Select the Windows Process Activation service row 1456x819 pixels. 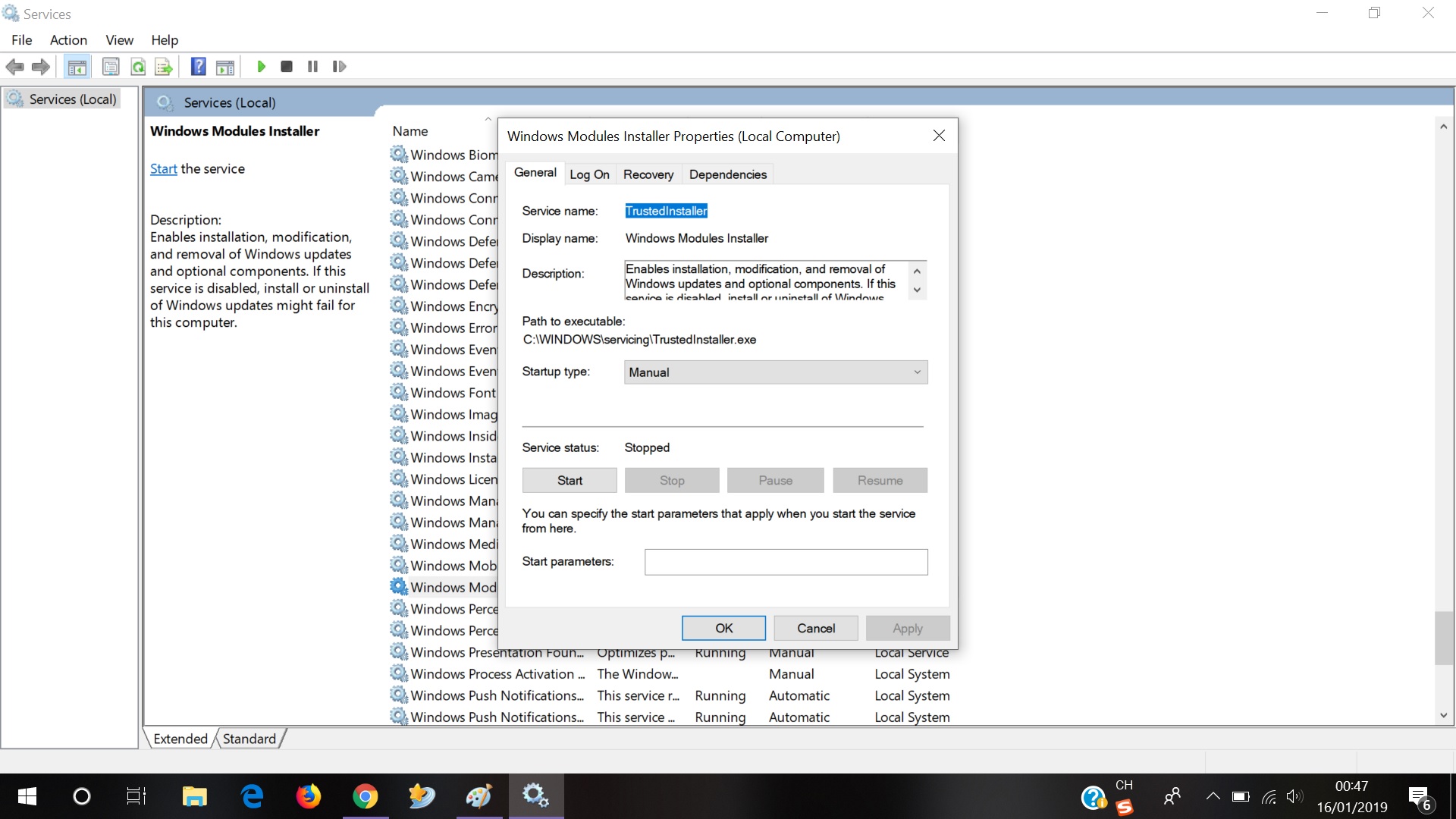pos(670,674)
